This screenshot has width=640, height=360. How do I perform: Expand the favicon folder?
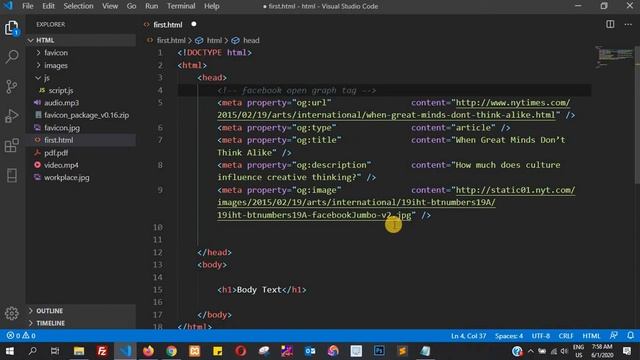pos(81,53)
